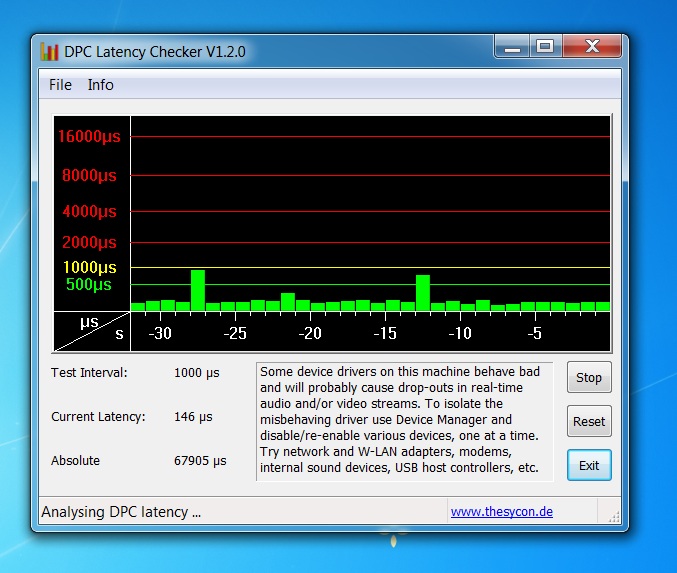Click the -30 time axis label
677x573 pixels.
coord(160,333)
